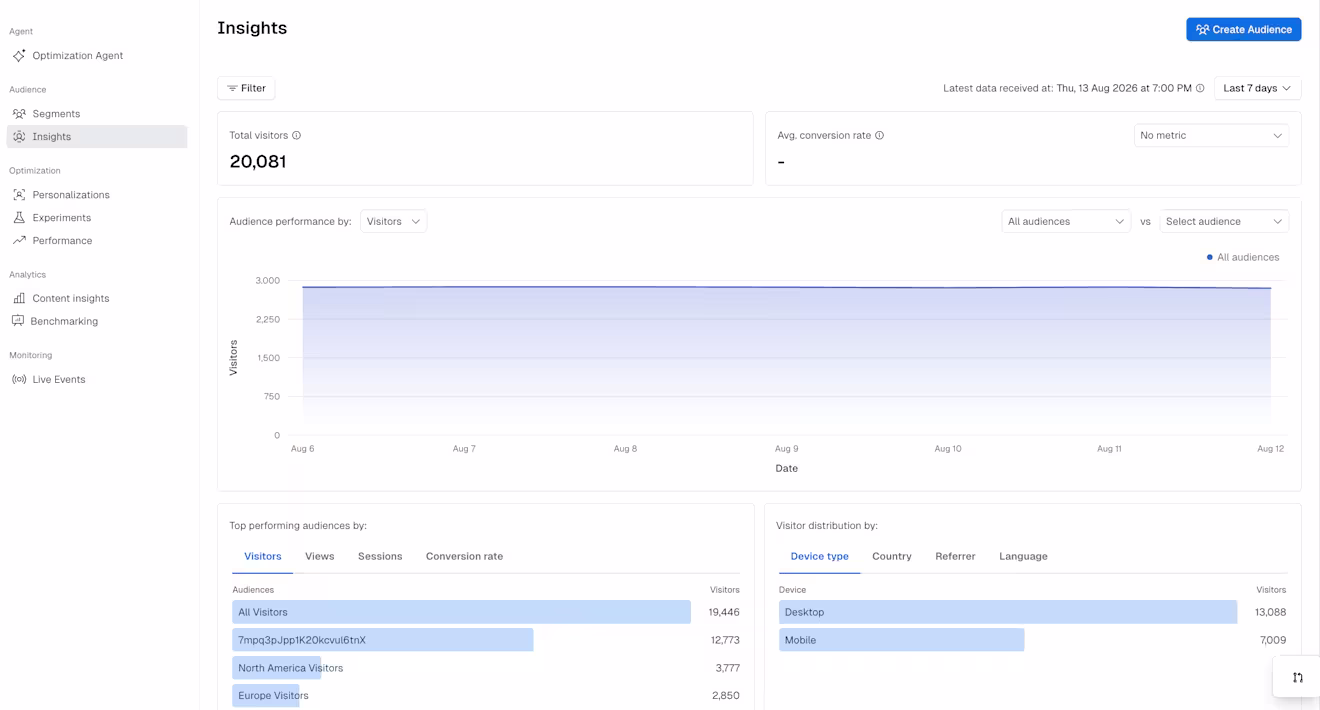Go to Performance in the sidebar
This screenshot has height=710, width=1320.
tap(97, 241)
